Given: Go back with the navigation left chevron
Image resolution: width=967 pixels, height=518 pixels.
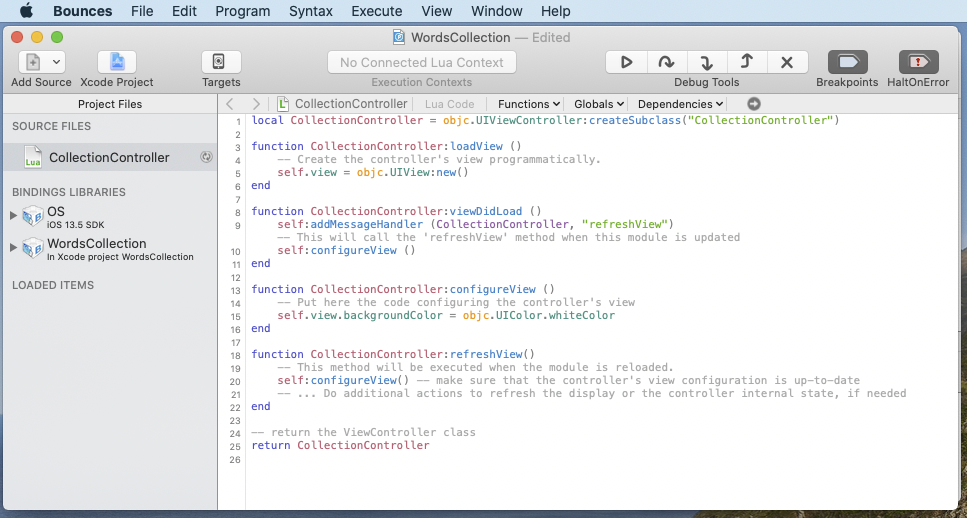Looking at the screenshot, I should pyautogui.click(x=229, y=104).
